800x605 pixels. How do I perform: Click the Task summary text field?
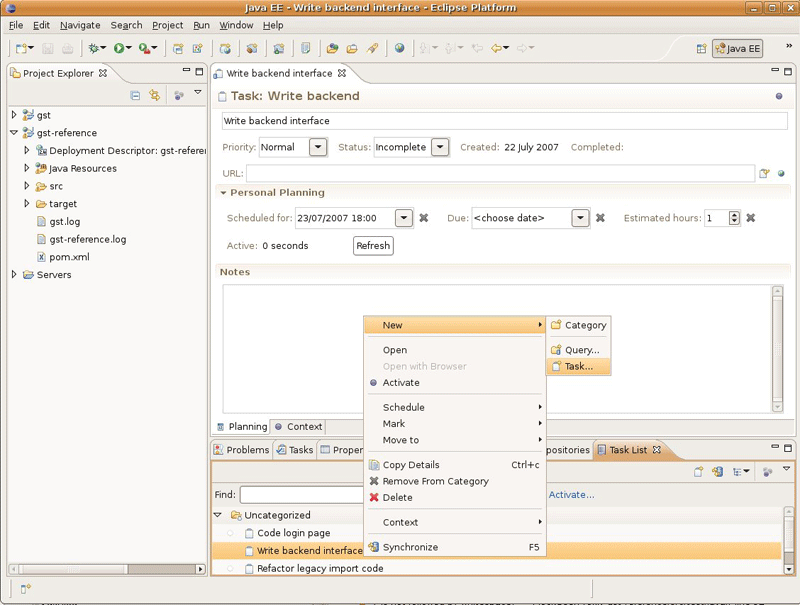tap(505, 121)
